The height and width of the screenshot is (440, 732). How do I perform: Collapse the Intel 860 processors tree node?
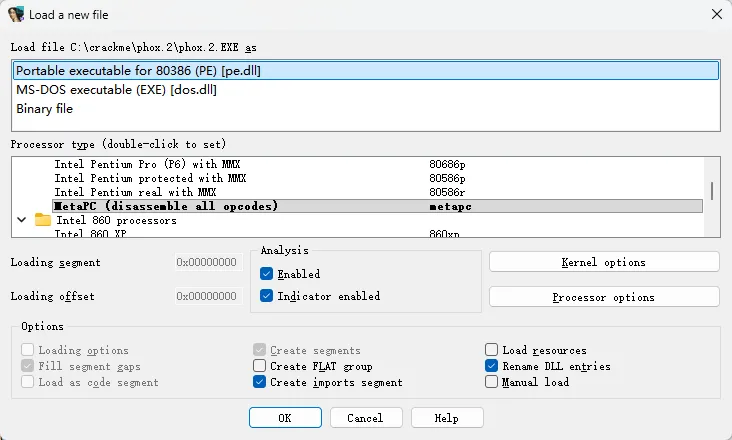[x=21, y=220]
